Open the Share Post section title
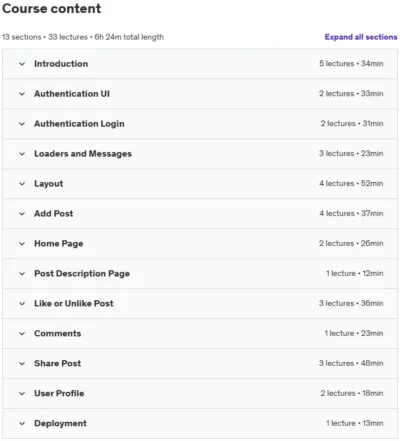 point(58,363)
